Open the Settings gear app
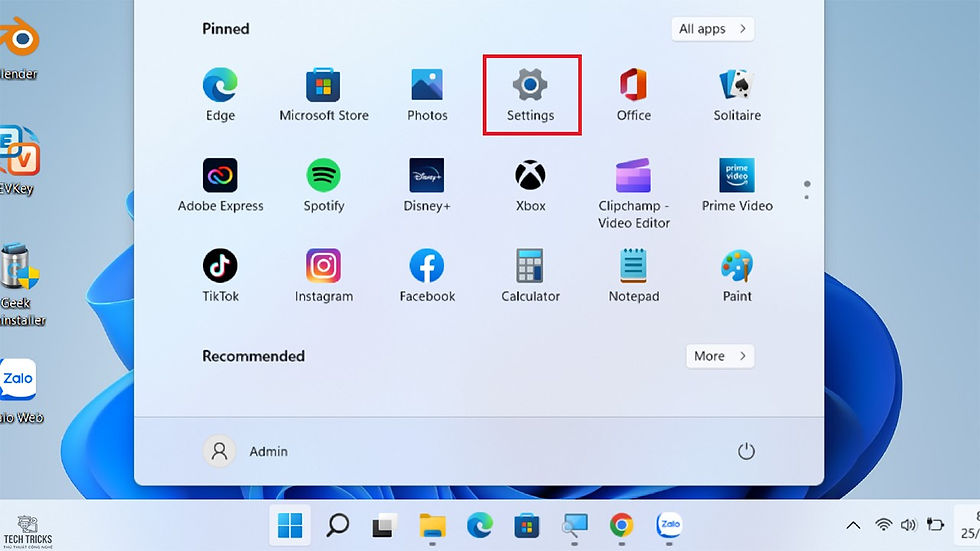This screenshot has height=551, width=980. click(531, 95)
